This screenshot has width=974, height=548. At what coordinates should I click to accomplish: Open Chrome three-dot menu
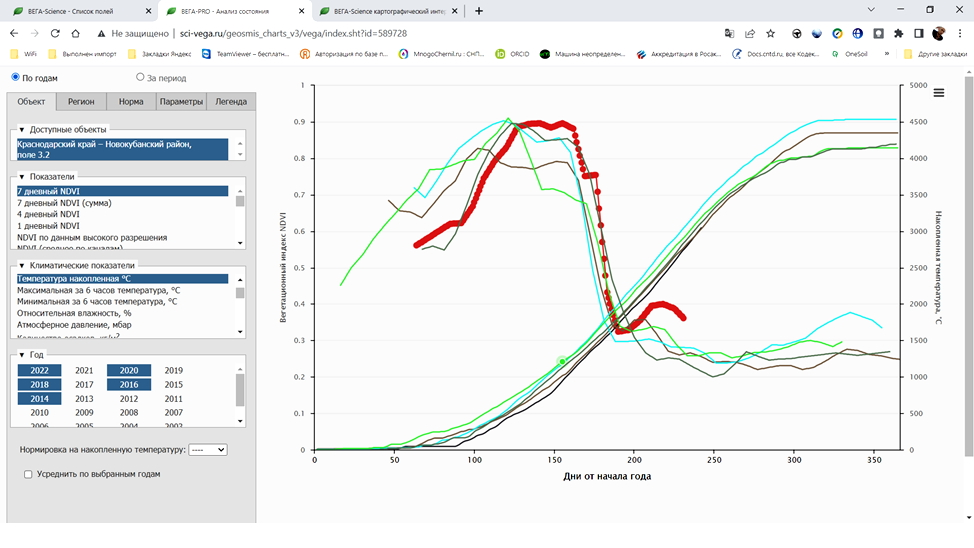[x=960, y=34]
